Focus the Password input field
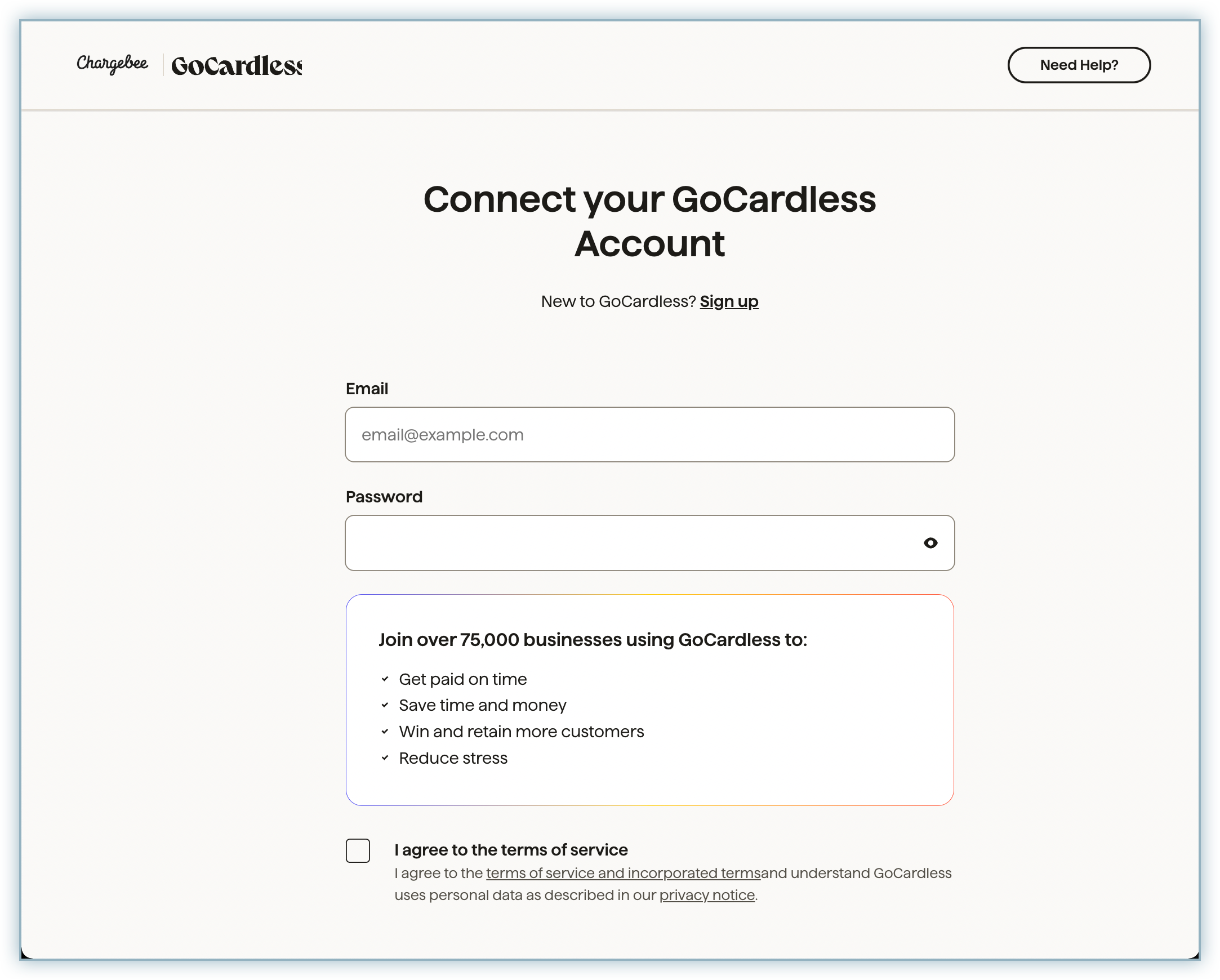1220x980 pixels. click(x=628, y=543)
